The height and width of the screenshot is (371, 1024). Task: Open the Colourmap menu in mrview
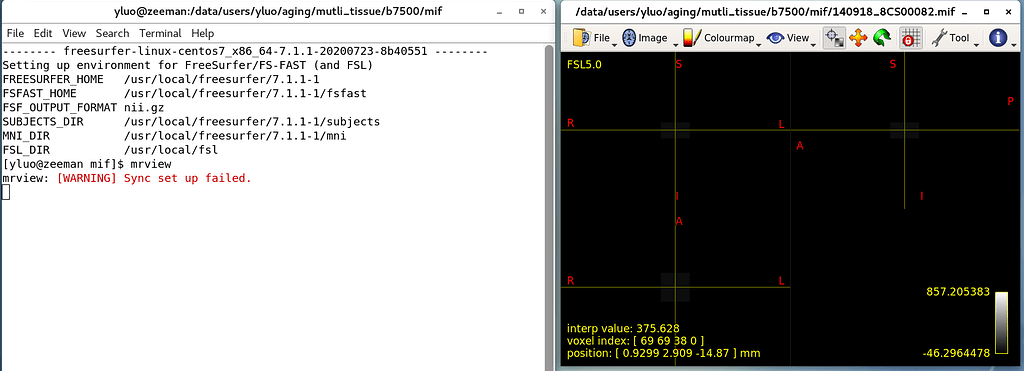(x=721, y=39)
